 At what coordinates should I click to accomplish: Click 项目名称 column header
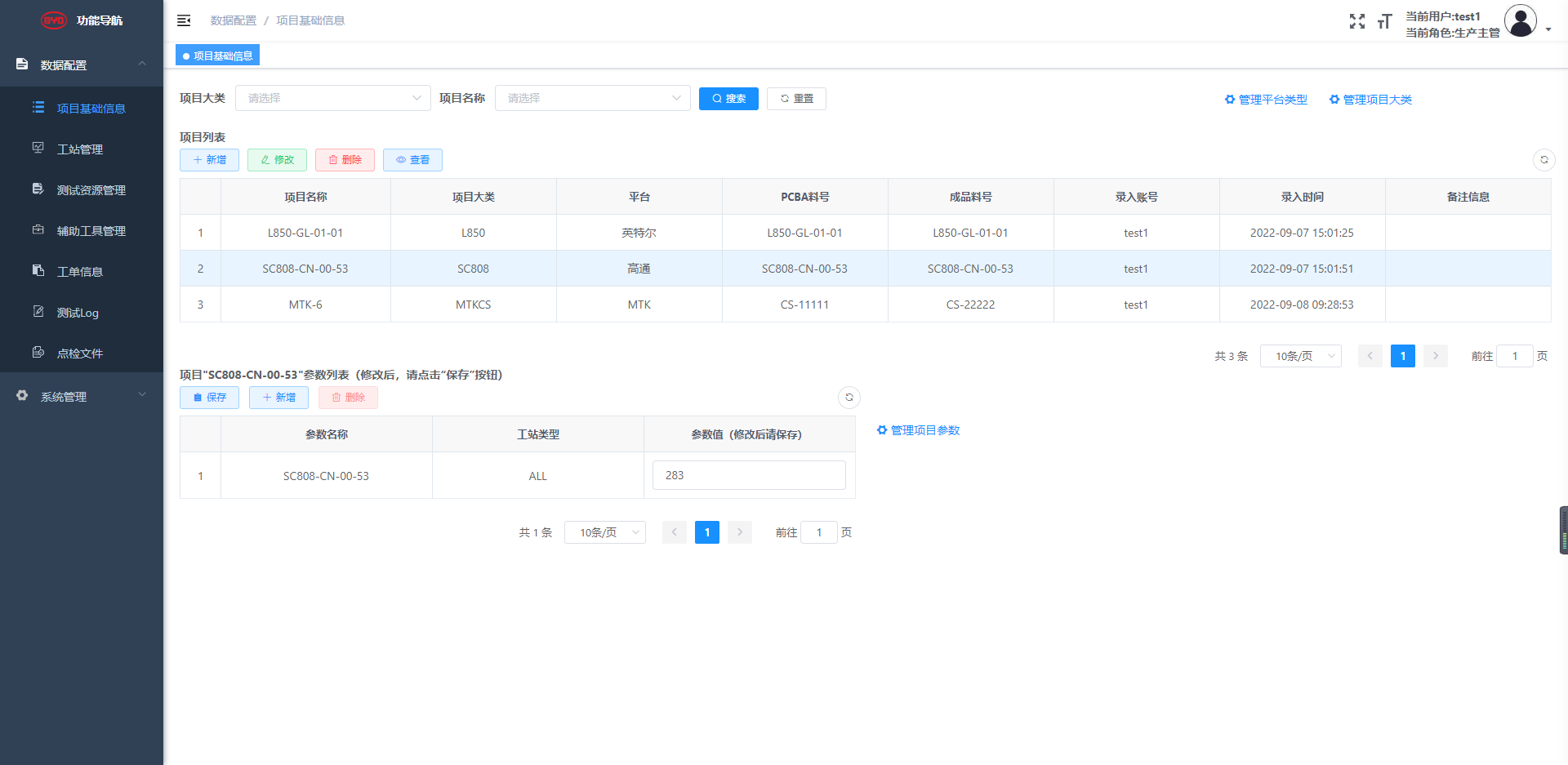(305, 197)
